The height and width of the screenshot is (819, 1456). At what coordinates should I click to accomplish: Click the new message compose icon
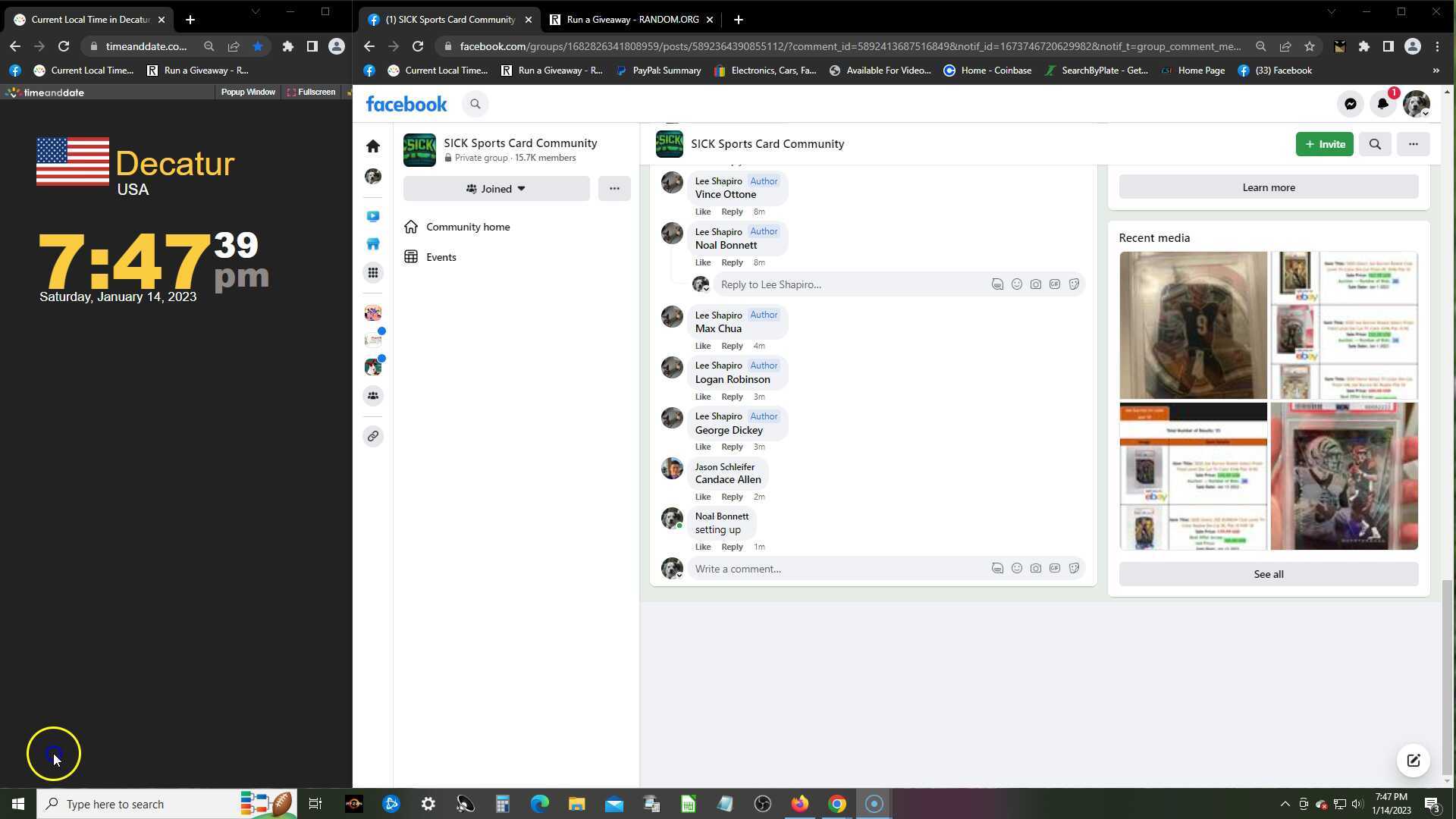click(x=1414, y=761)
